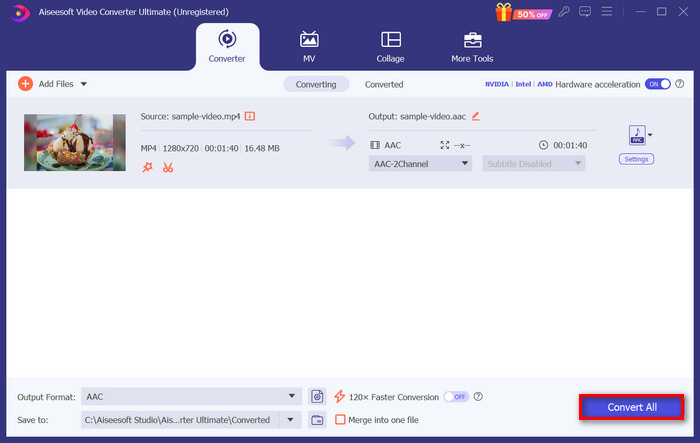Open the Collage tab

(390, 47)
